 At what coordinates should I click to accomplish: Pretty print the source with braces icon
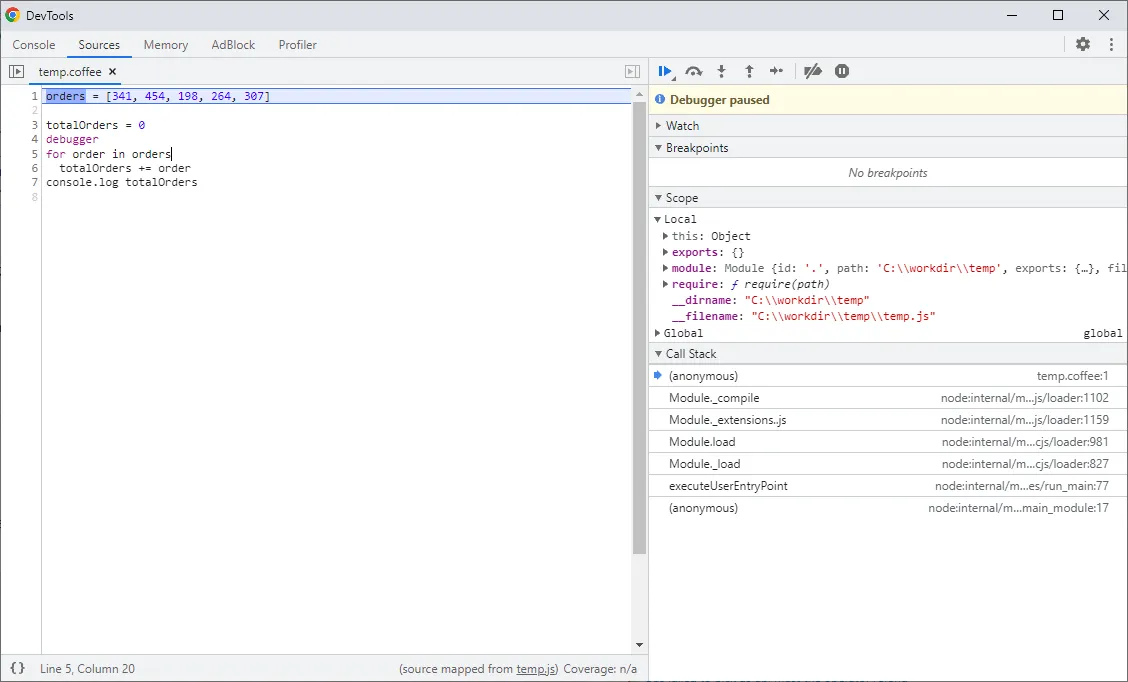(x=17, y=668)
